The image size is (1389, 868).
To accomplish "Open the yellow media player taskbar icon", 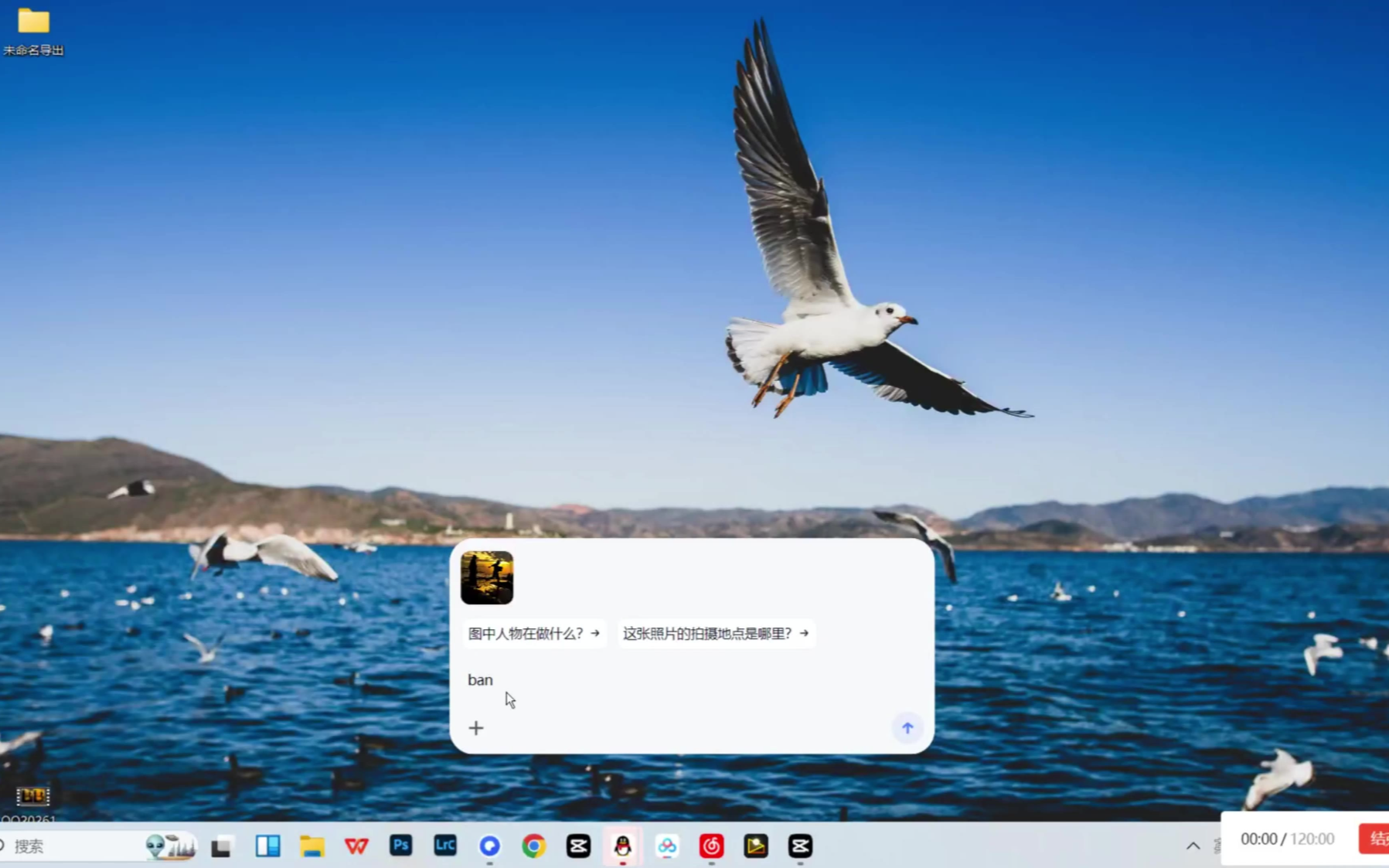I will point(755,846).
